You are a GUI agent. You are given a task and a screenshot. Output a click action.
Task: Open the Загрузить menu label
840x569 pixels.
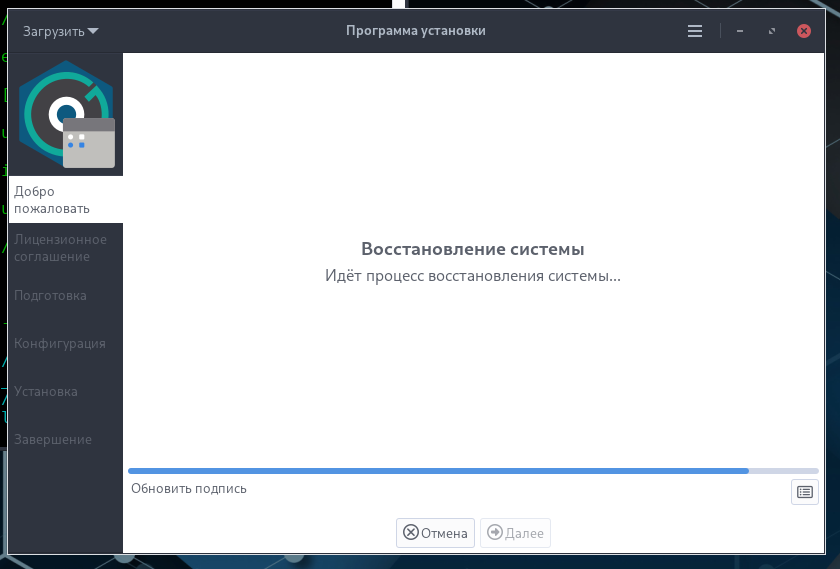coord(54,32)
